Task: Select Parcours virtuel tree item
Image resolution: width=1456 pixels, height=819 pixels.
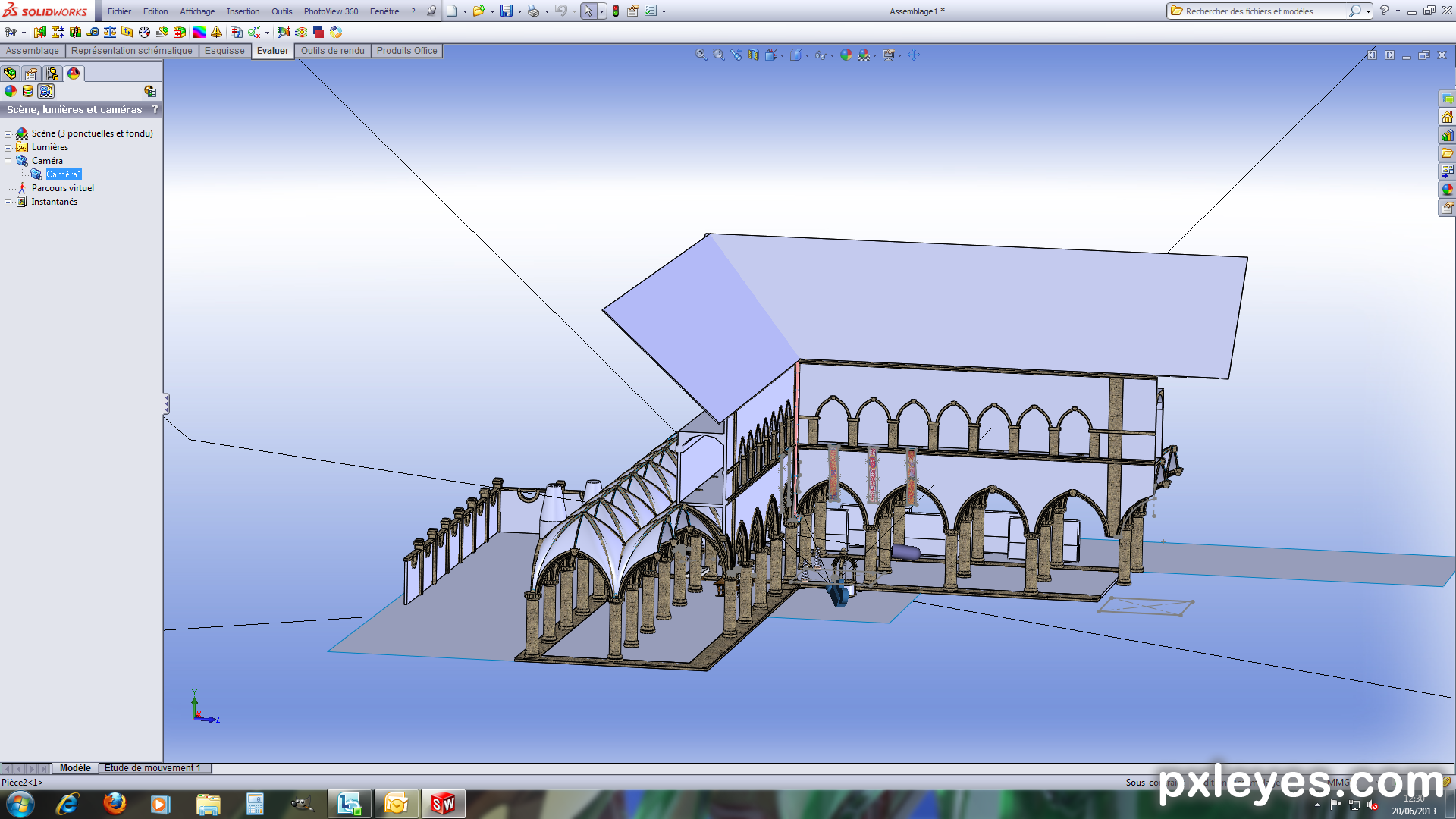Action: pyautogui.click(x=63, y=188)
